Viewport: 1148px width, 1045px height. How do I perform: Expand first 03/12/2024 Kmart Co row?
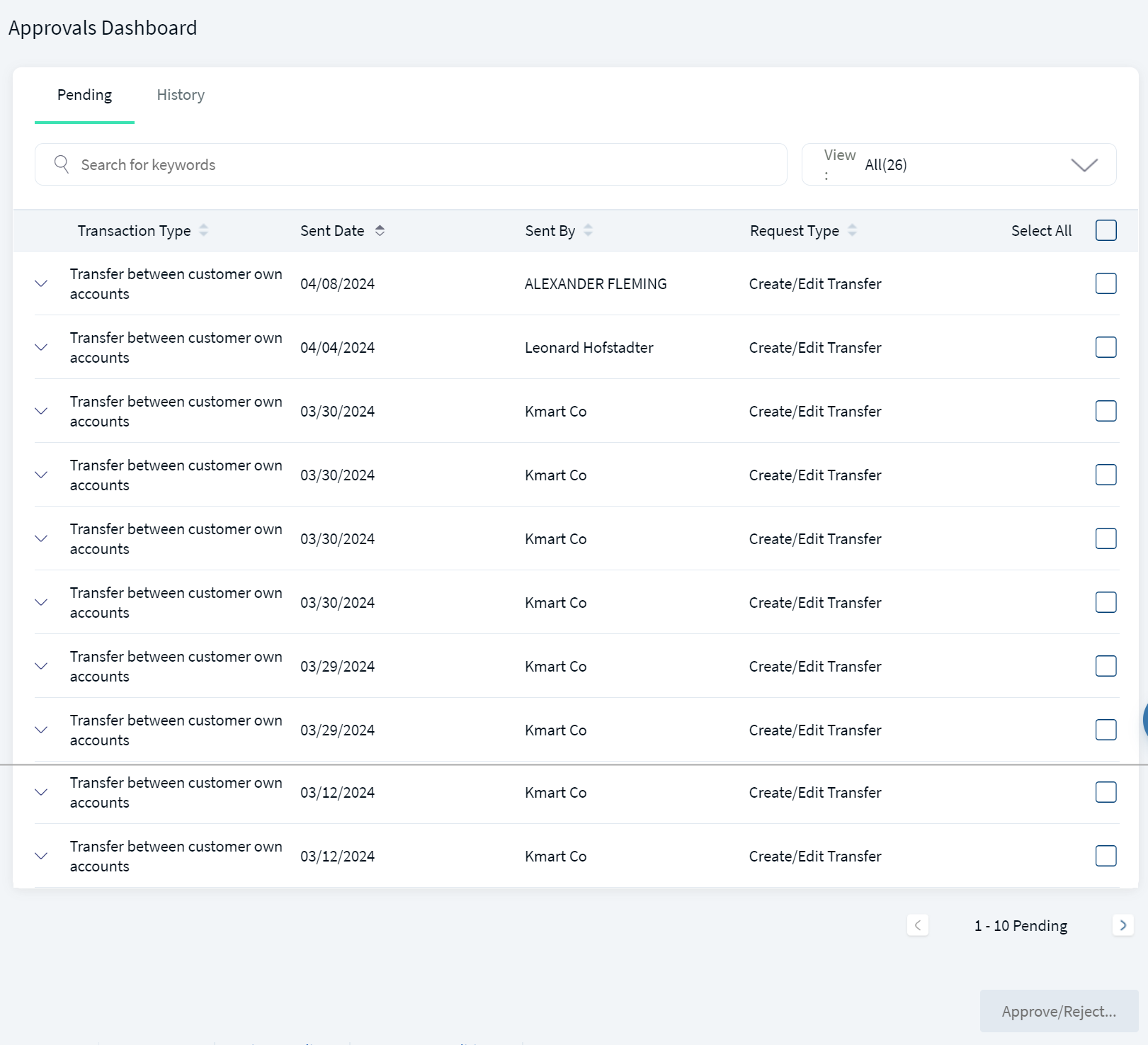pyautogui.click(x=41, y=792)
